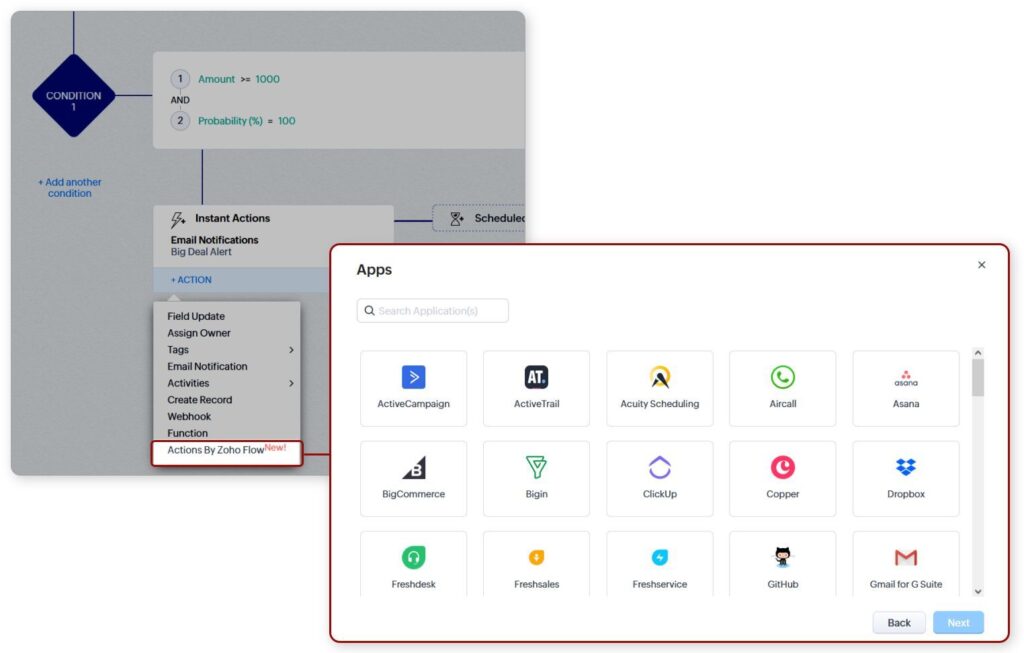
Task: Pick the Bigin app icon
Action: (x=536, y=468)
